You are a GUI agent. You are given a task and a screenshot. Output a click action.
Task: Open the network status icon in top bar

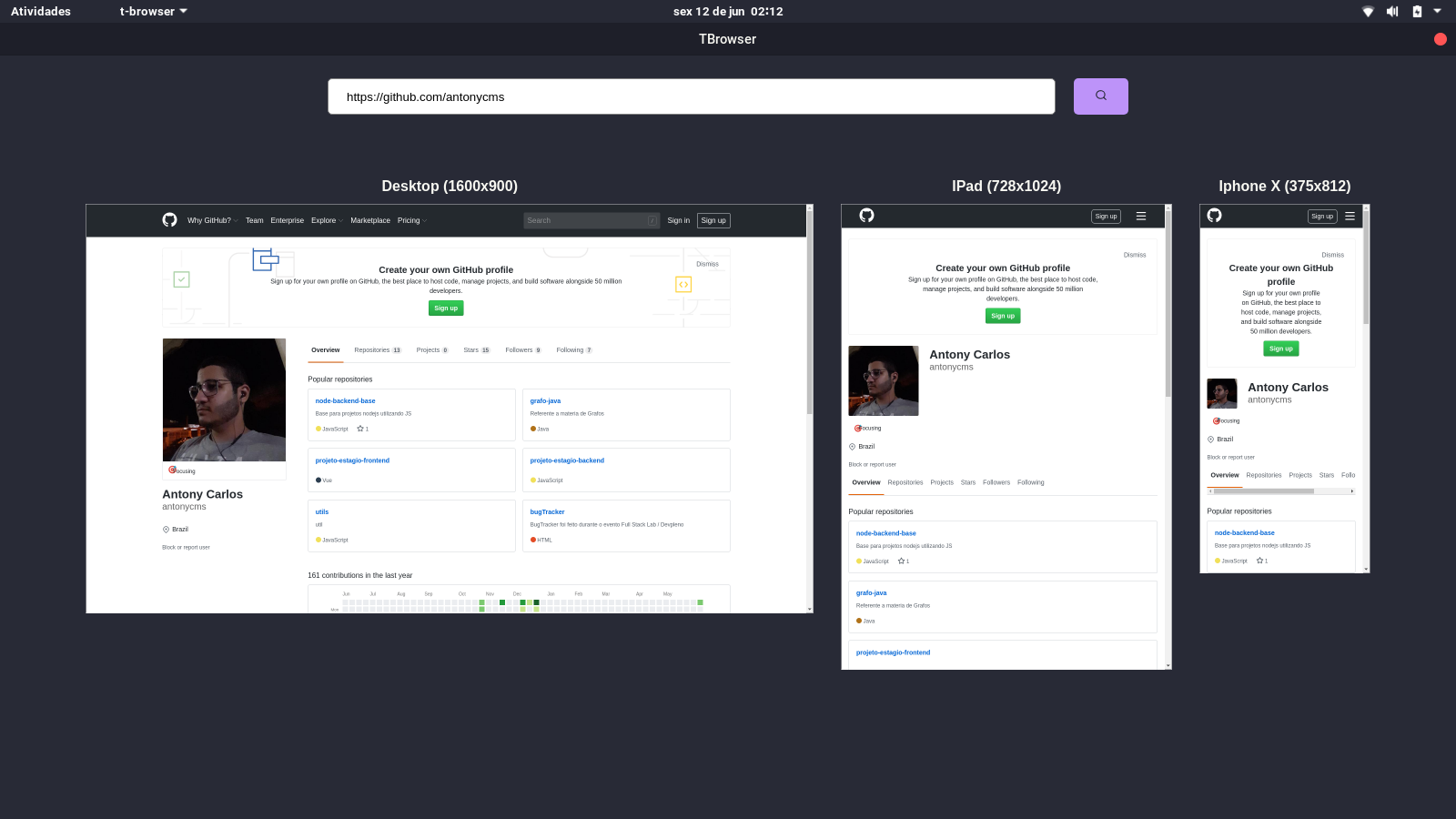pos(1368,11)
